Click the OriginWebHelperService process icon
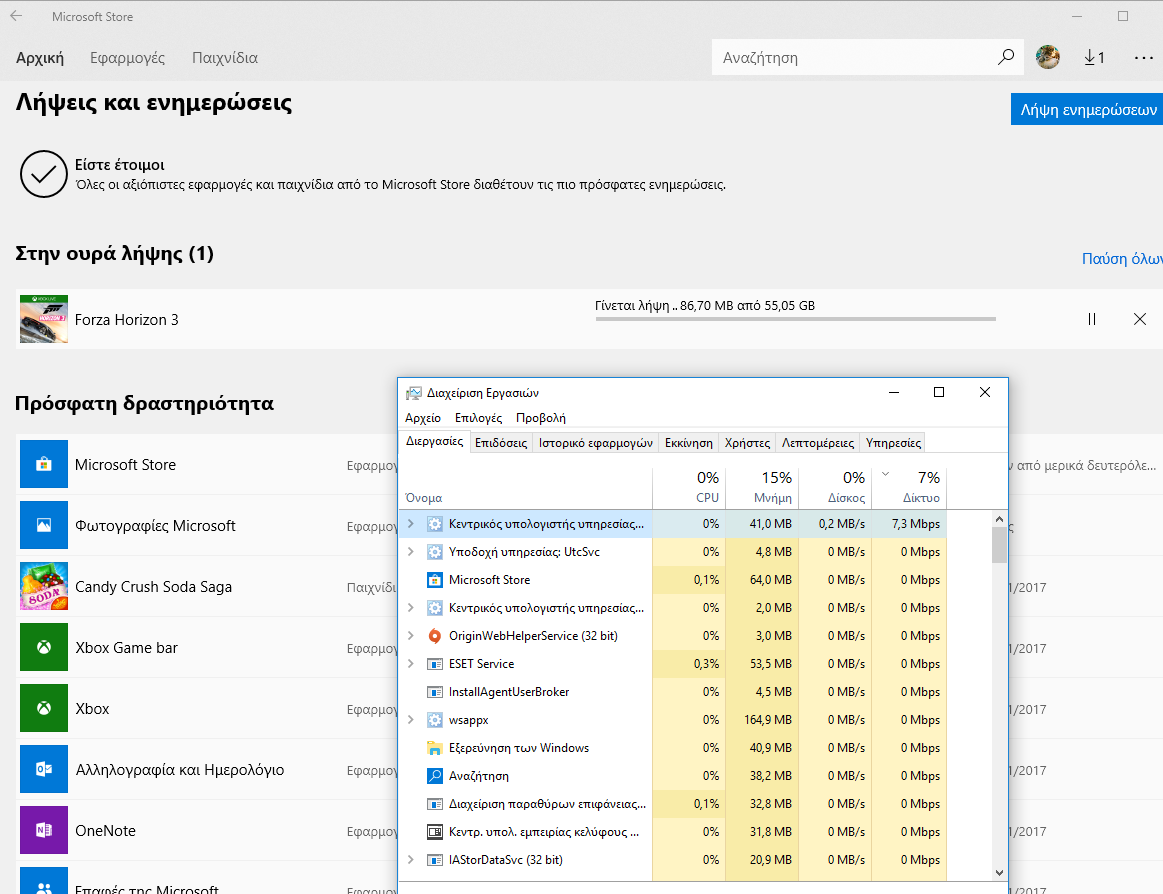The image size is (1163, 894). coord(435,636)
